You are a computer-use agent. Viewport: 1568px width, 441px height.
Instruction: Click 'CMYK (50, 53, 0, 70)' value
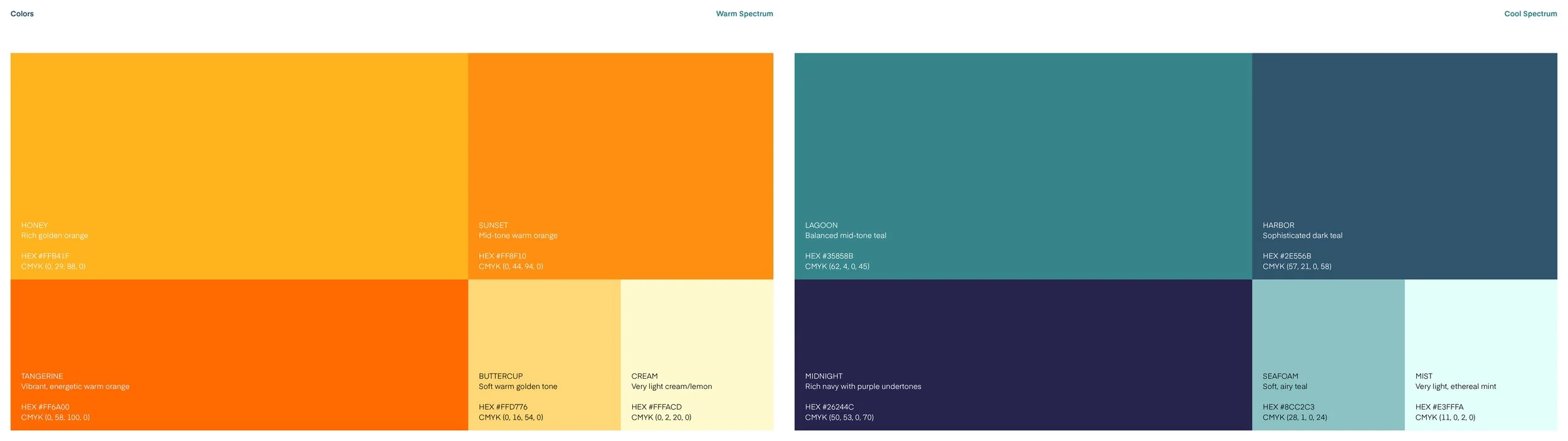pos(840,418)
